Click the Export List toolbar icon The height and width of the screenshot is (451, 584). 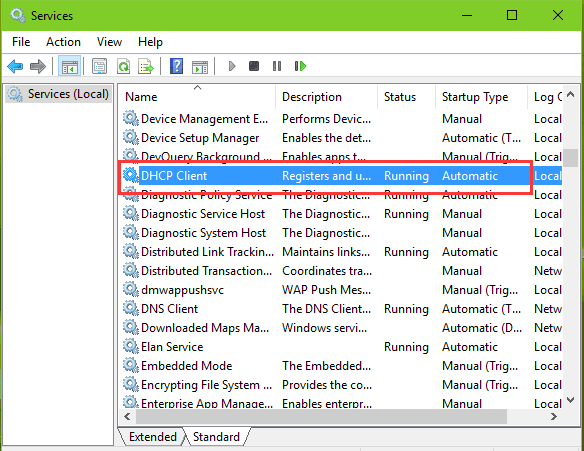click(146, 67)
